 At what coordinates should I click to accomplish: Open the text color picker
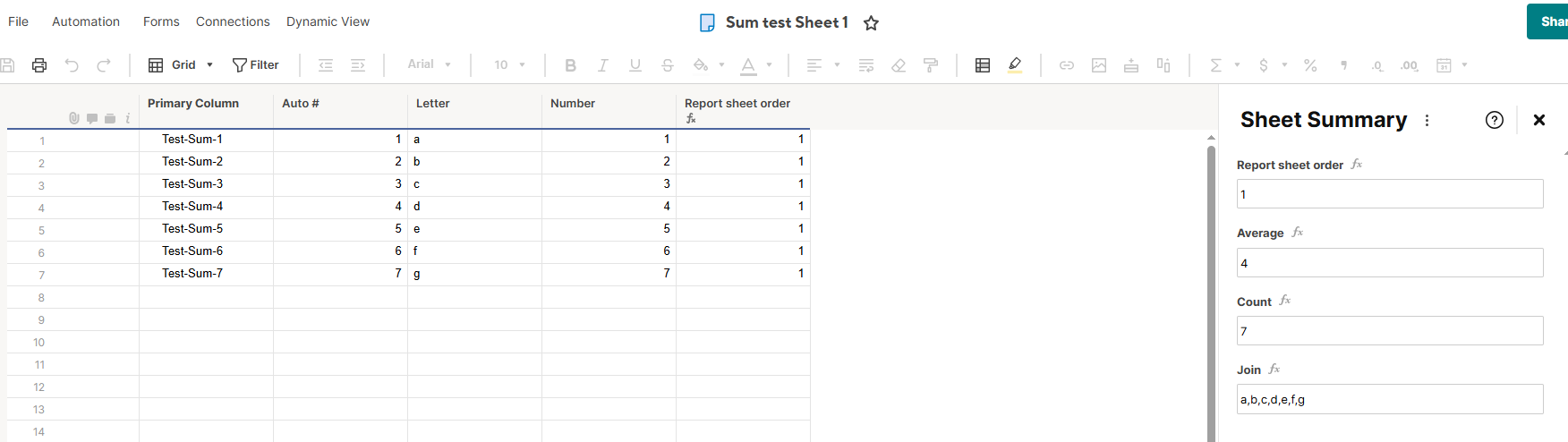coord(748,65)
